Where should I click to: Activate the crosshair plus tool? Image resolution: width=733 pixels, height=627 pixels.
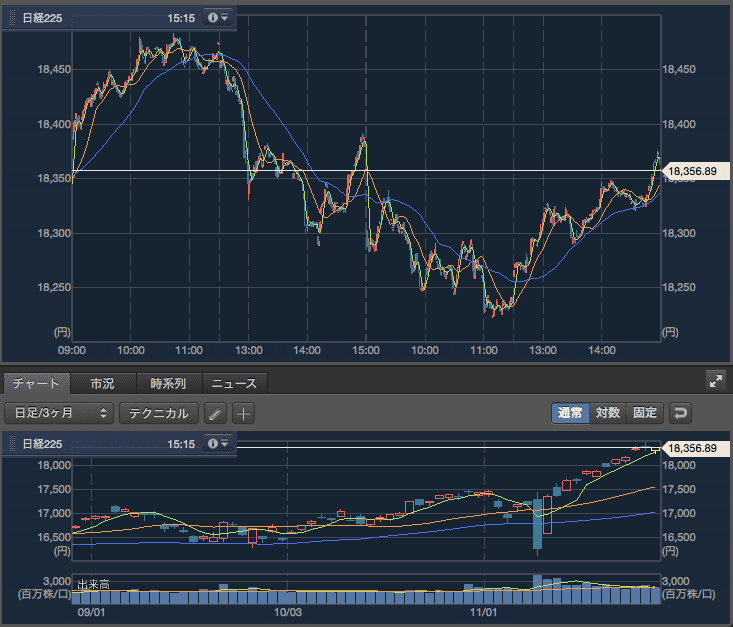244,413
